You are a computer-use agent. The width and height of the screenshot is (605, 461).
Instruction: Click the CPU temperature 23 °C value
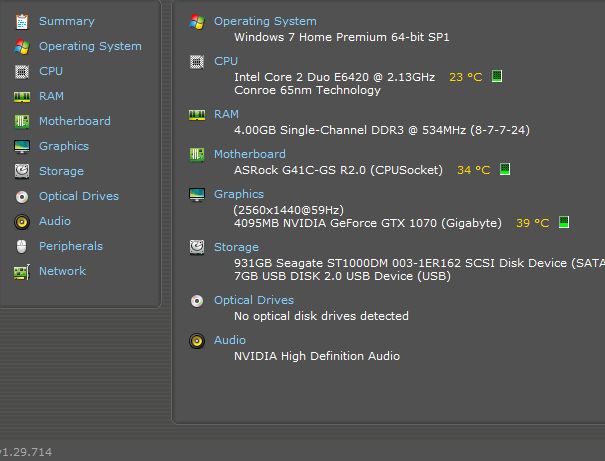[466, 78]
